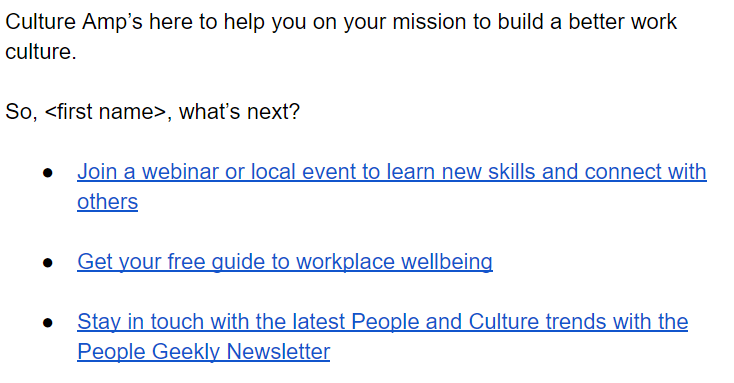Screen dimensions: 734x383
Task: Open the free workplace wellbeing guide link
Action: [x=285, y=261]
